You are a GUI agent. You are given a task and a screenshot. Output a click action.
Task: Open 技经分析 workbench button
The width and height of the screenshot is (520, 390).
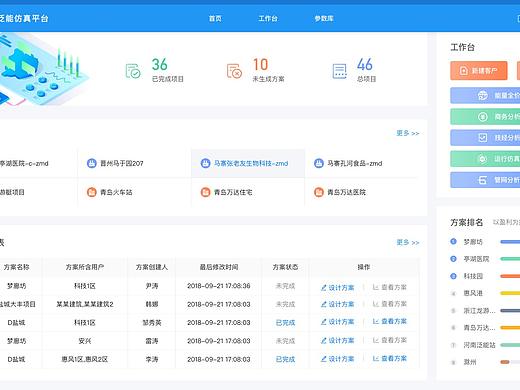(485, 138)
